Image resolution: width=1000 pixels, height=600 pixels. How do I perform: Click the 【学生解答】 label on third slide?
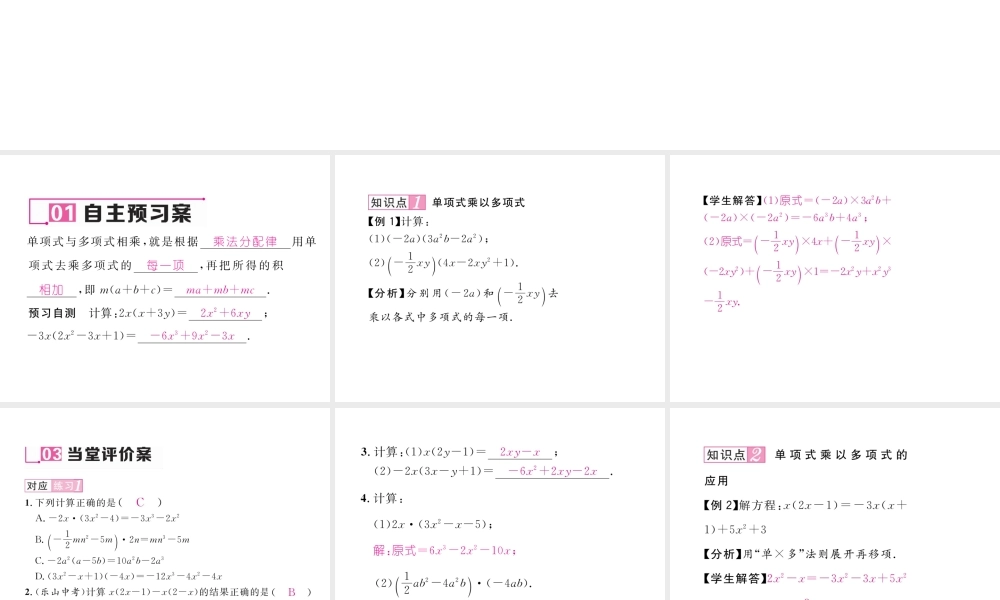tap(732, 200)
